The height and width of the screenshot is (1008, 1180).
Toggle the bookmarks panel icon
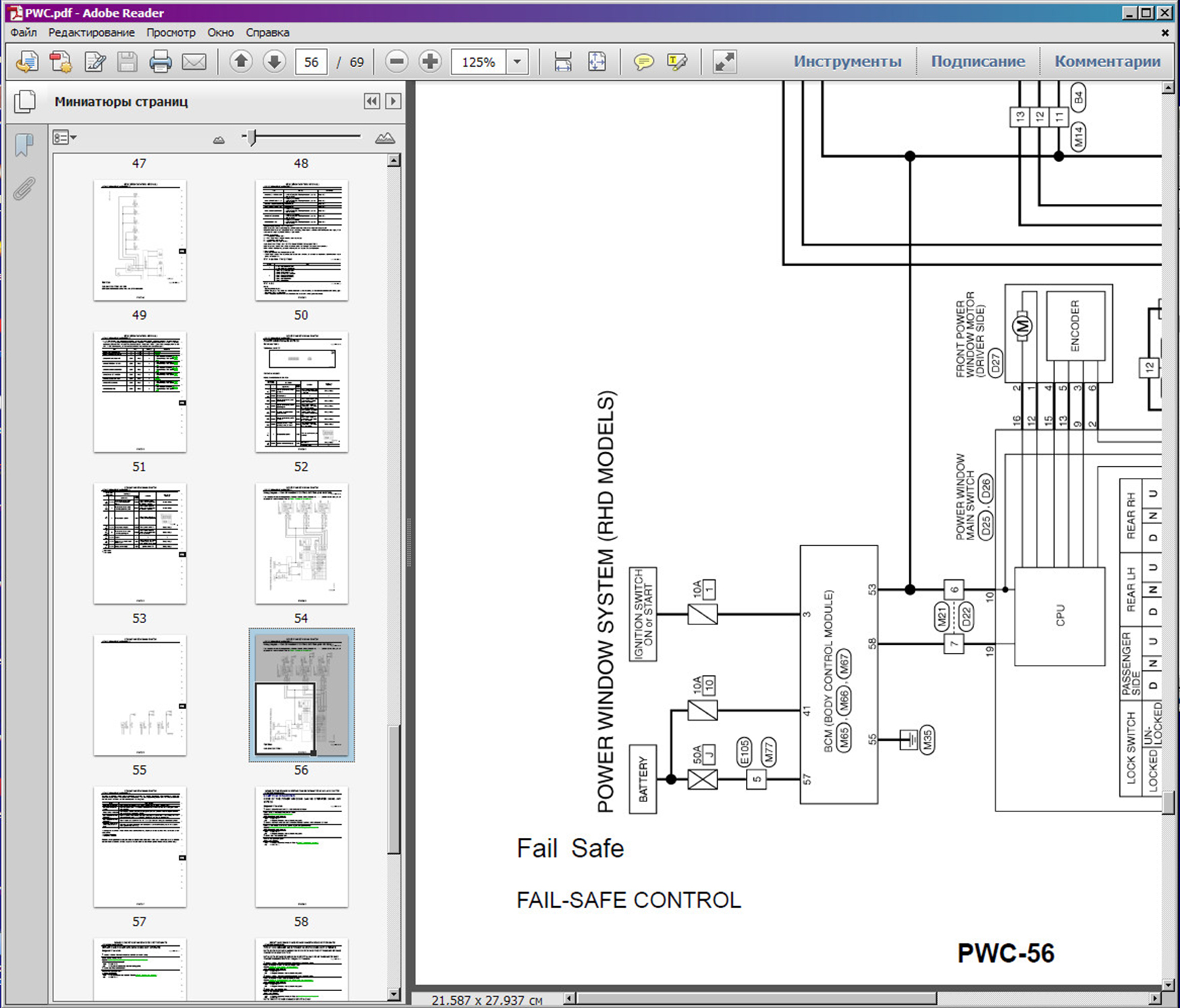pos(24,144)
